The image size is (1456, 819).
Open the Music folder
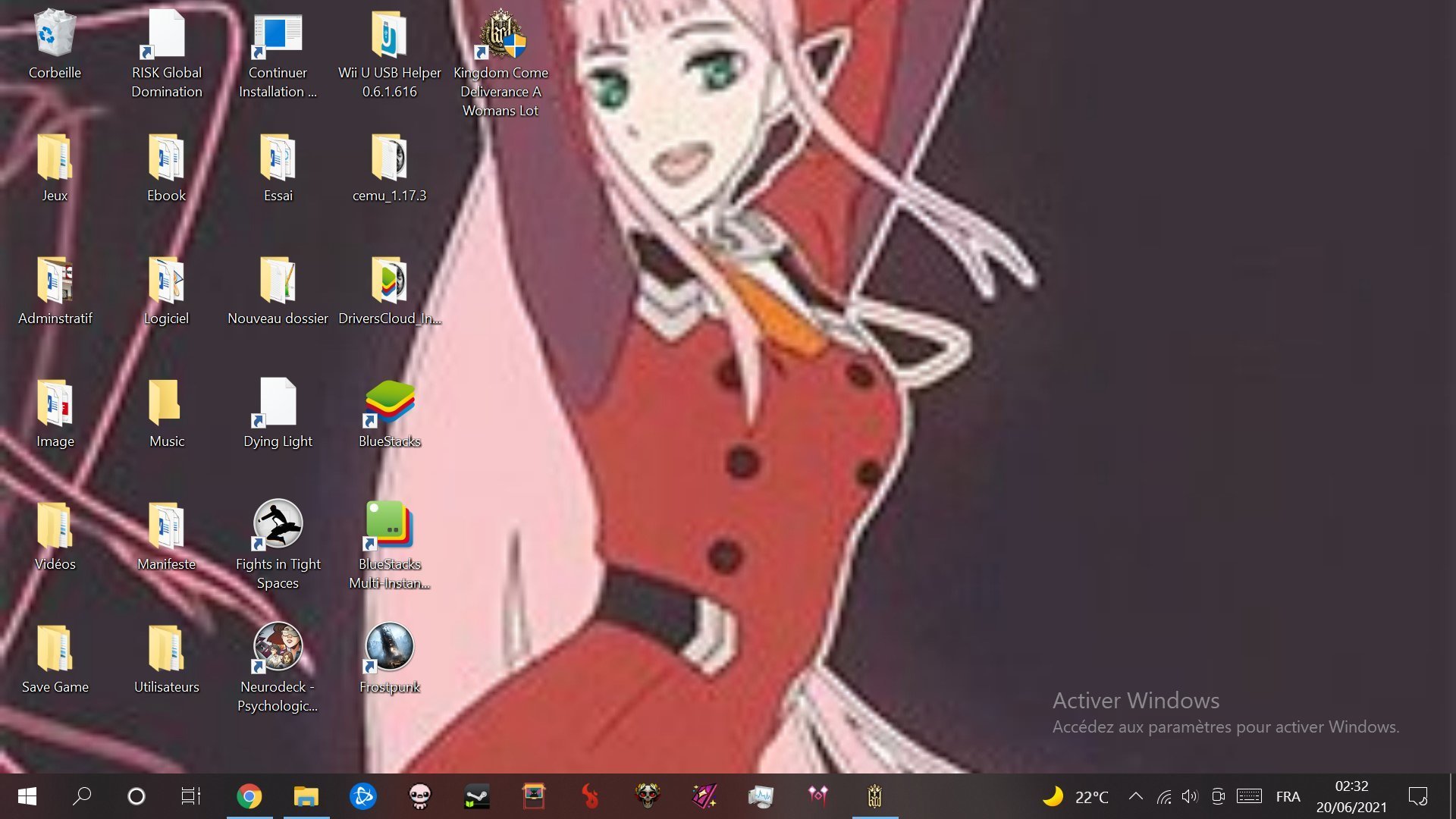point(167,414)
